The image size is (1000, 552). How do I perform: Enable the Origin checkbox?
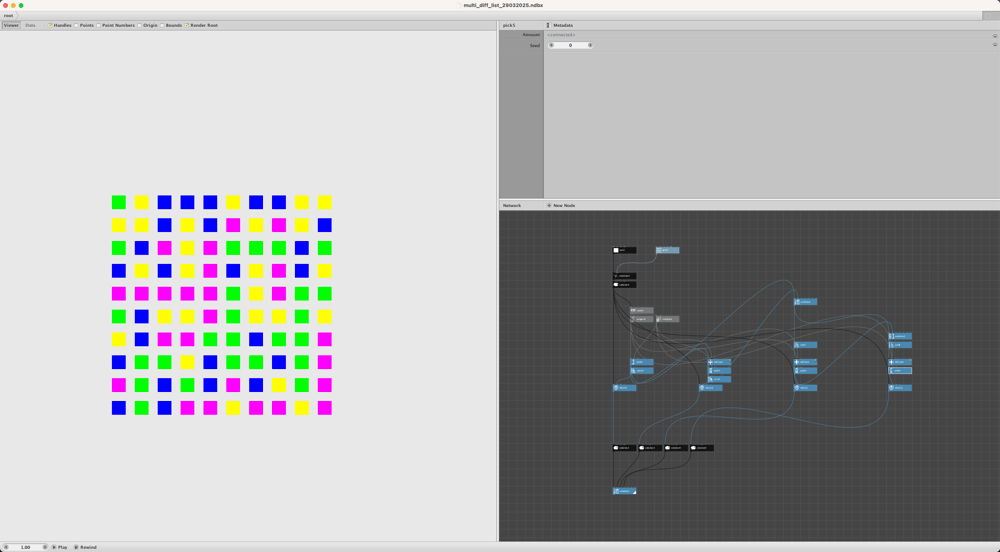[x=140, y=25]
